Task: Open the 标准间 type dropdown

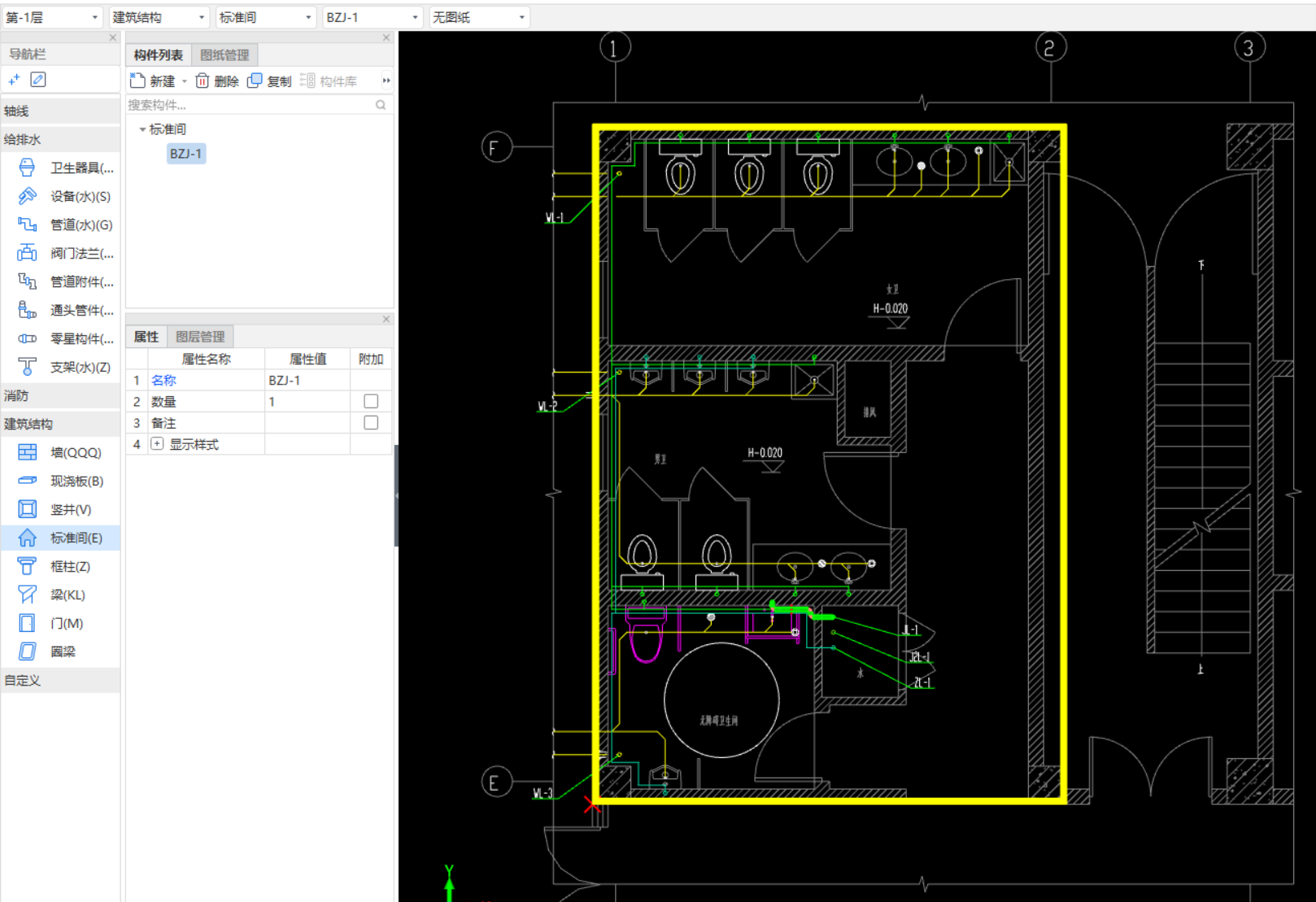Action: (x=266, y=17)
